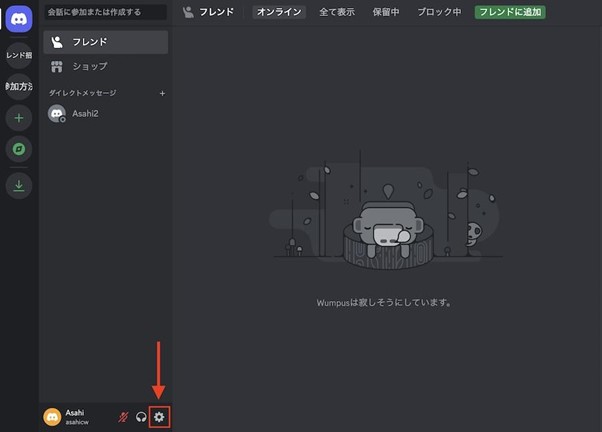Select フレンド in the sidebar

pyautogui.click(x=106, y=42)
